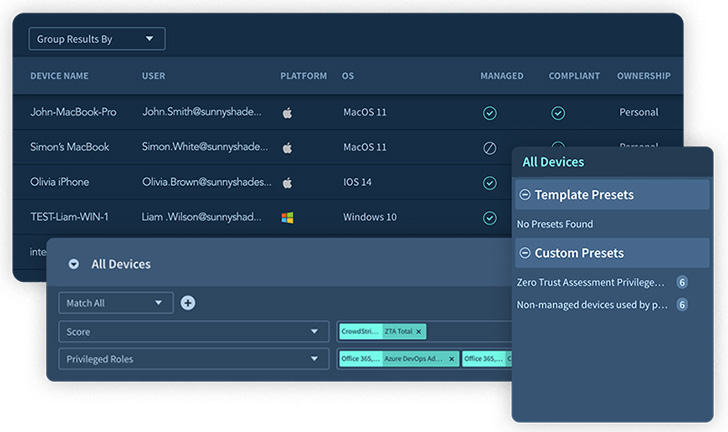Click Apple platform icon for John-MacBook-Pro
The width and height of the screenshot is (728, 432).
tap(287, 113)
